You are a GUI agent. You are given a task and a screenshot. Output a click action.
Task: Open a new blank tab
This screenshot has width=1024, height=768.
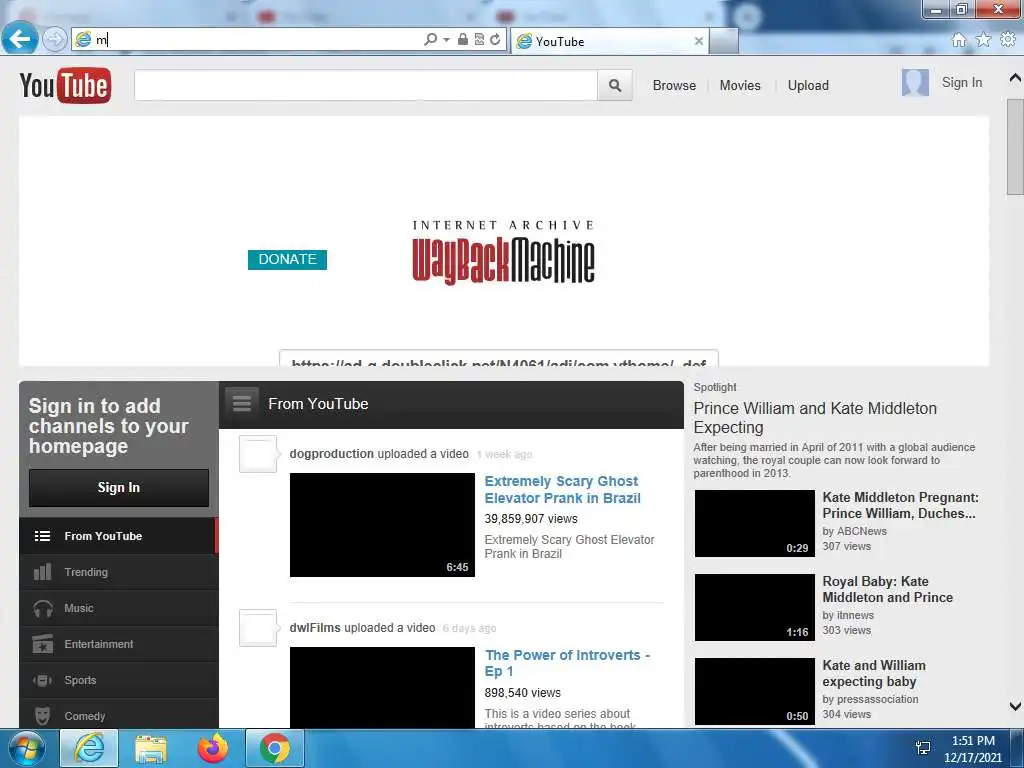[x=724, y=41]
